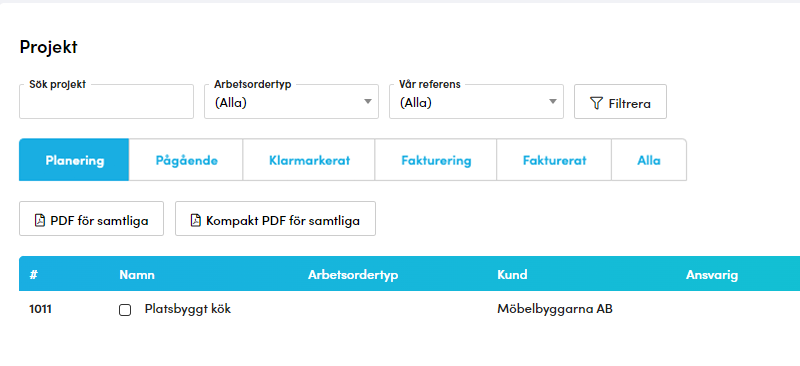Viewport: 800px width, 366px height.
Task: Sort by the Namn column header
Action: [x=137, y=275]
